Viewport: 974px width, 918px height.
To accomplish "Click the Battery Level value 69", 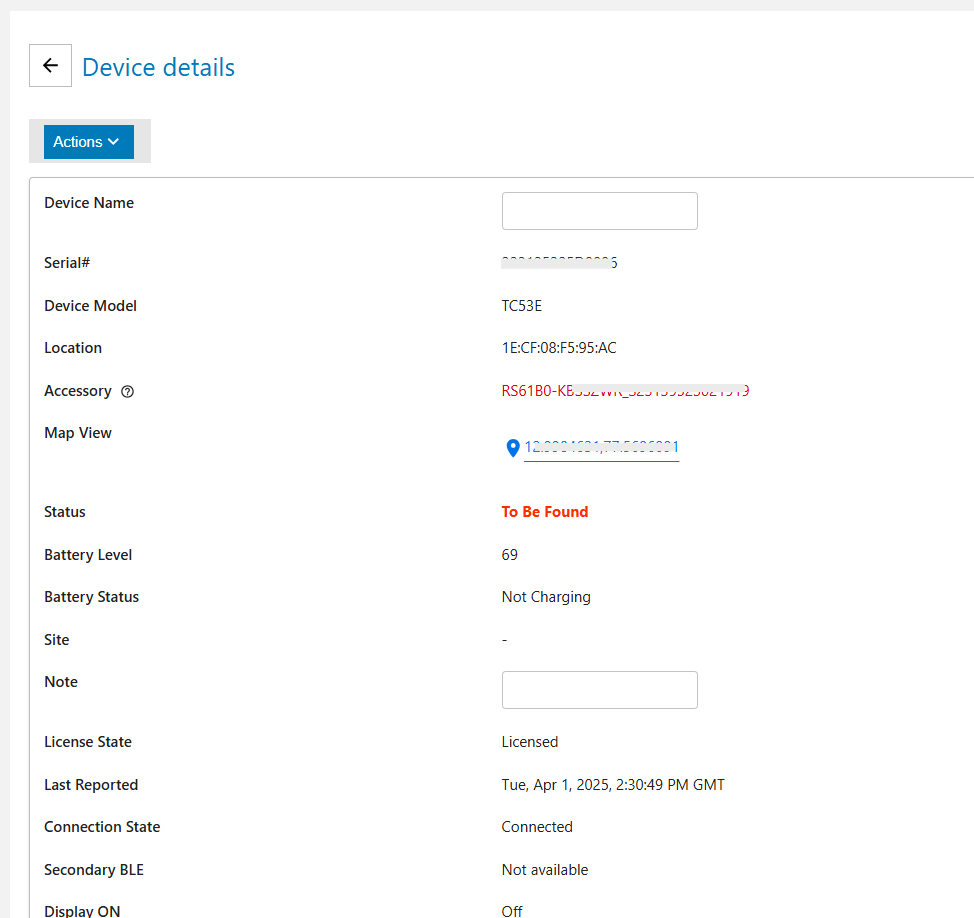I will pyautogui.click(x=509, y=555).
